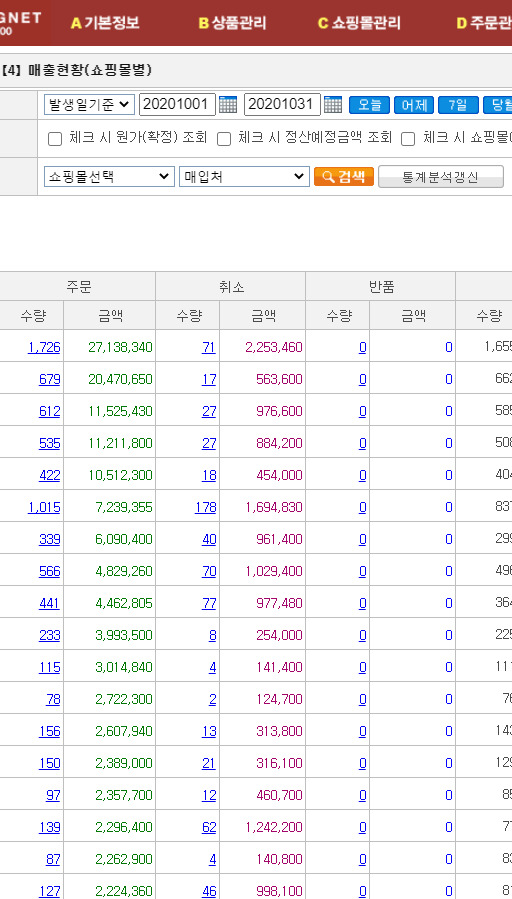Viewport: 512px width, 899px height.
Task: Open the 매입처 dropdown
Action: pos(244,177)
